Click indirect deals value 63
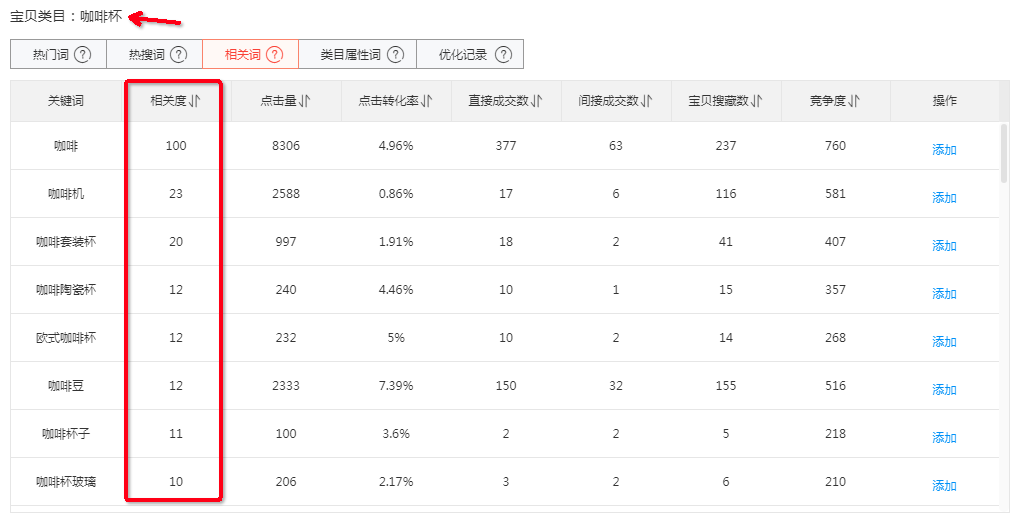 coord(616,146)
